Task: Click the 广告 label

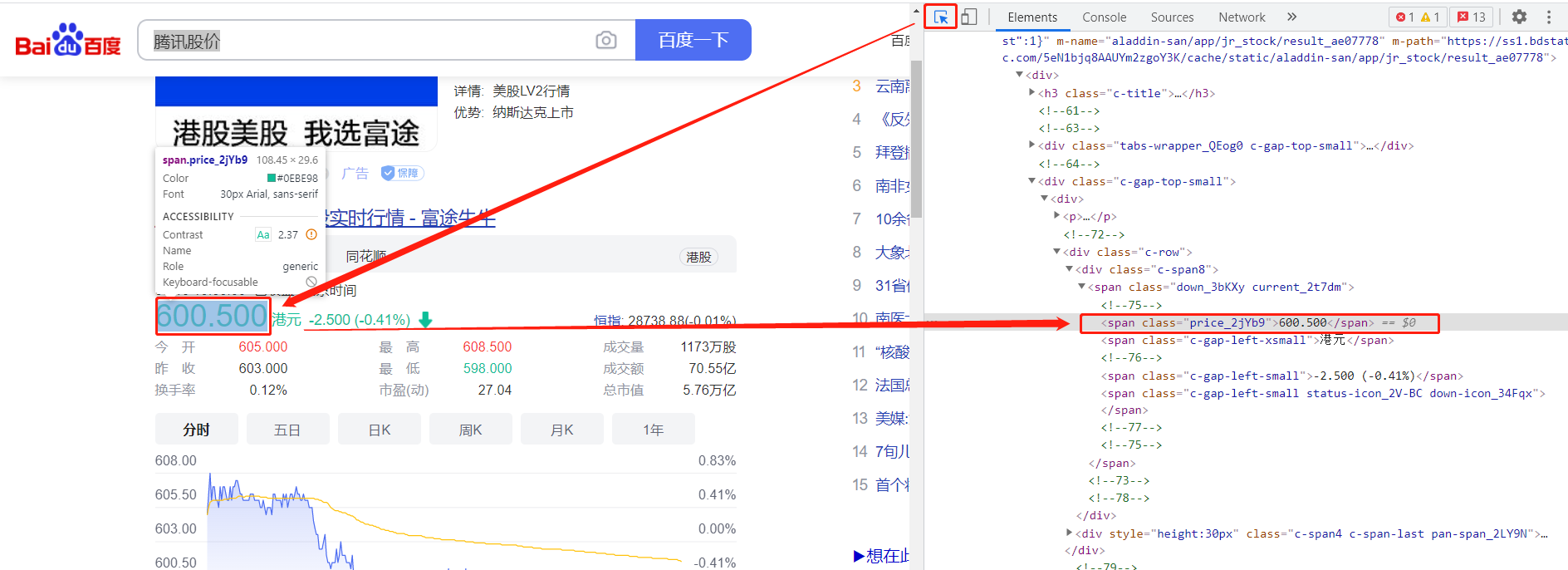Action: 355,173
